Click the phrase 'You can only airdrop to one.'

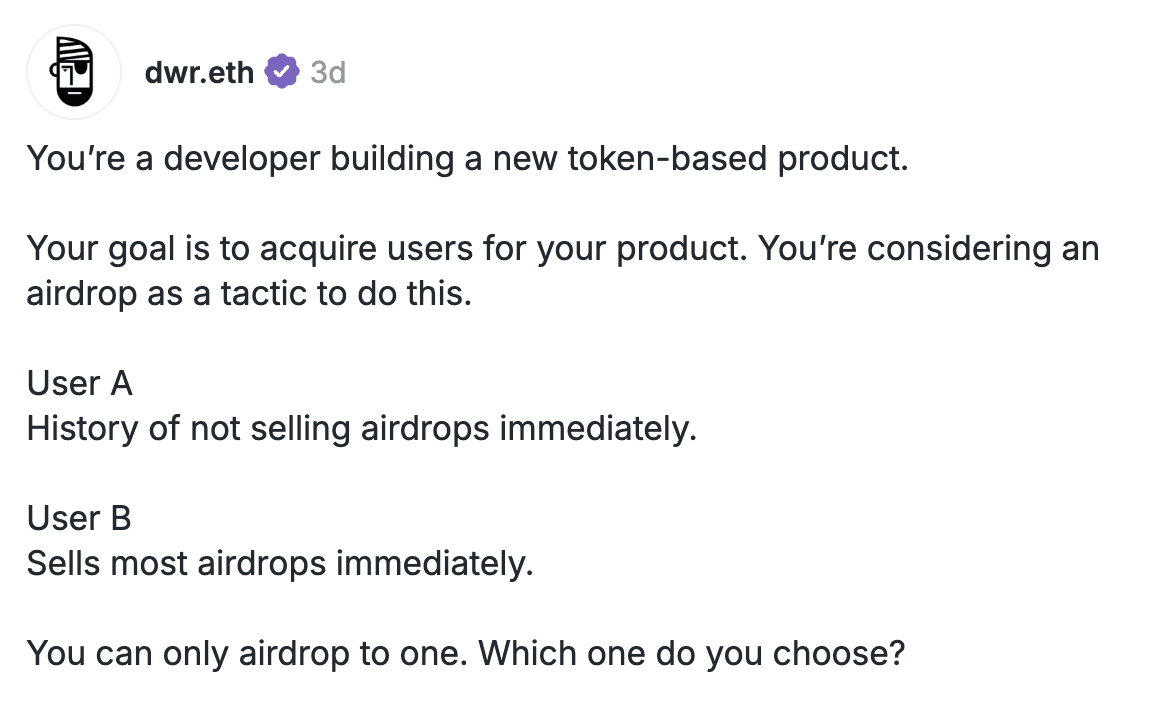point(248,654)
